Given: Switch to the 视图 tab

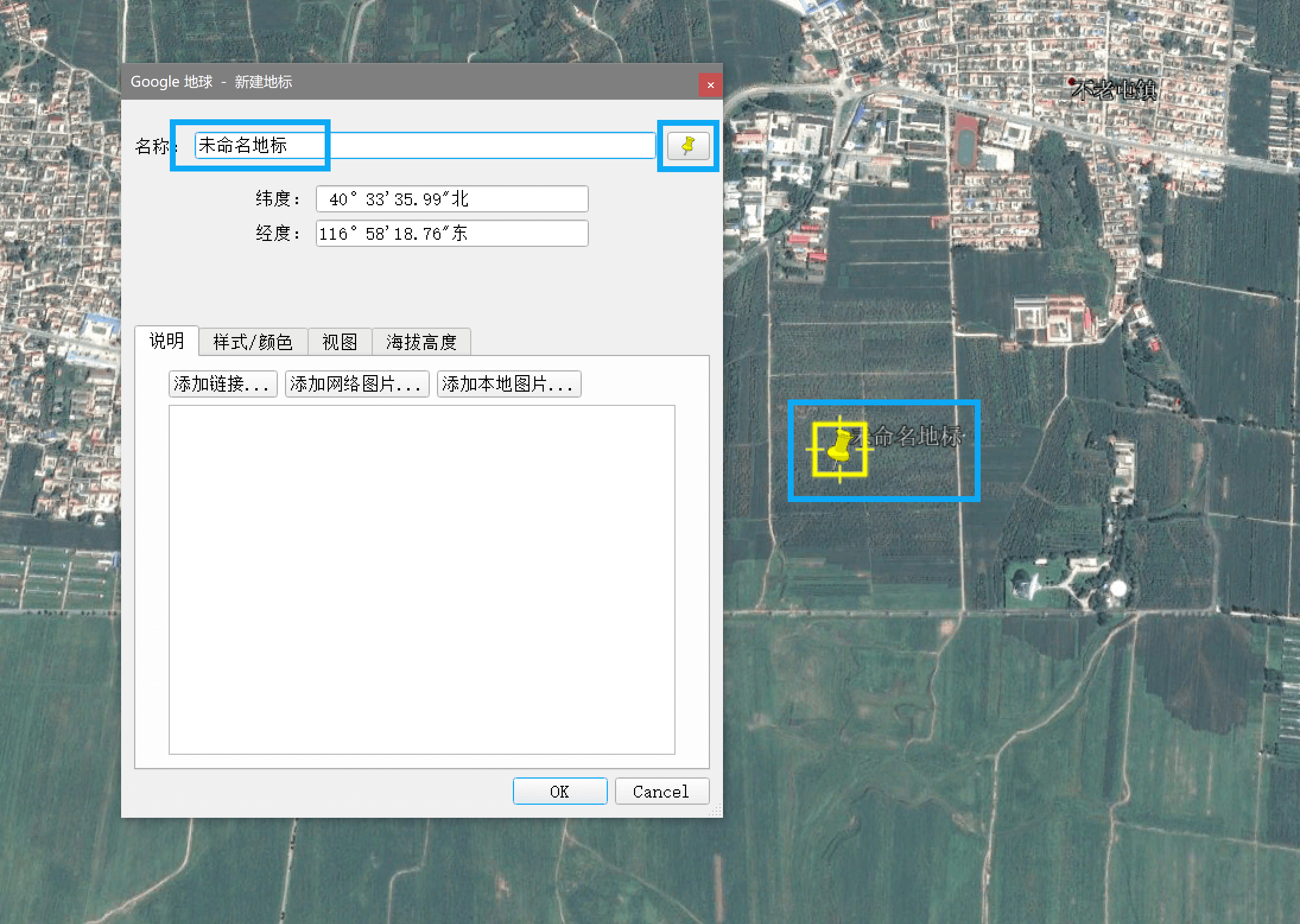Looking at the screenshot, I should (x=340, y=342).
